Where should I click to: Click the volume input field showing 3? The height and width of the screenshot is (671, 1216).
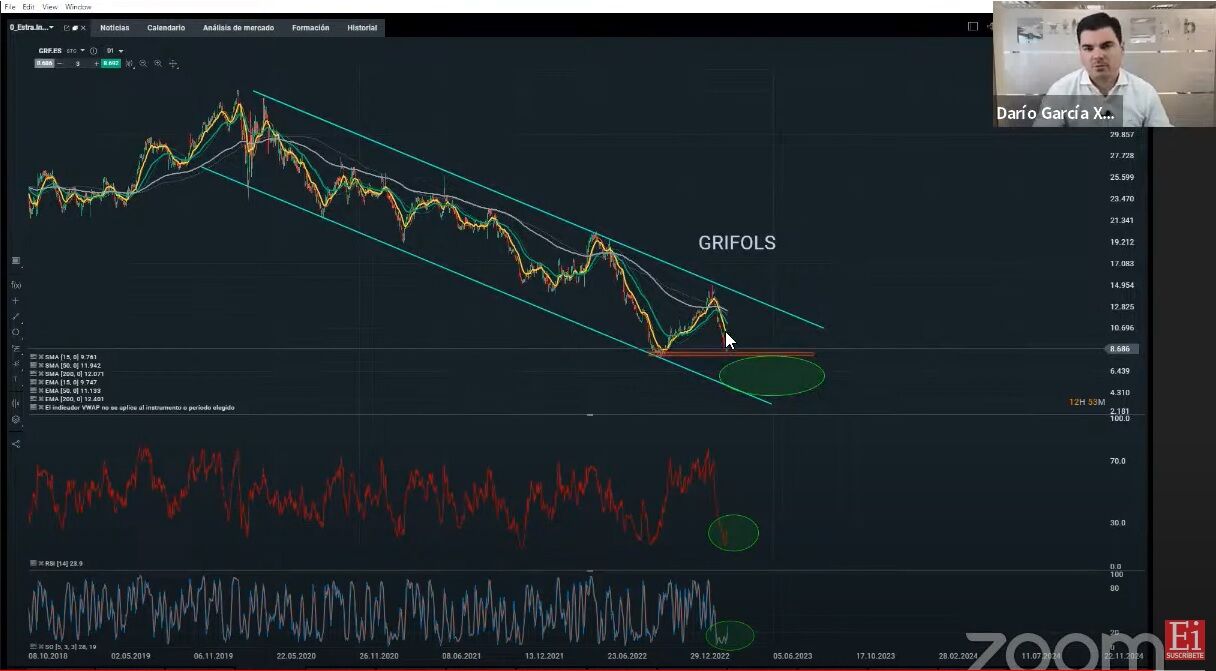pyautogui.click(x=77, y=63)
